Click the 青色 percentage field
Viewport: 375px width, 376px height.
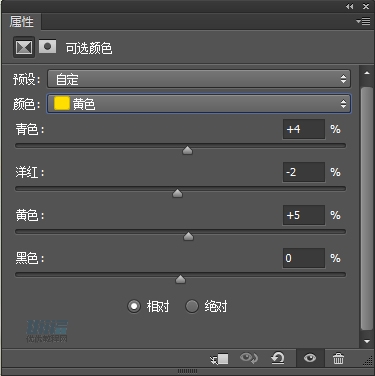point(304,129)
